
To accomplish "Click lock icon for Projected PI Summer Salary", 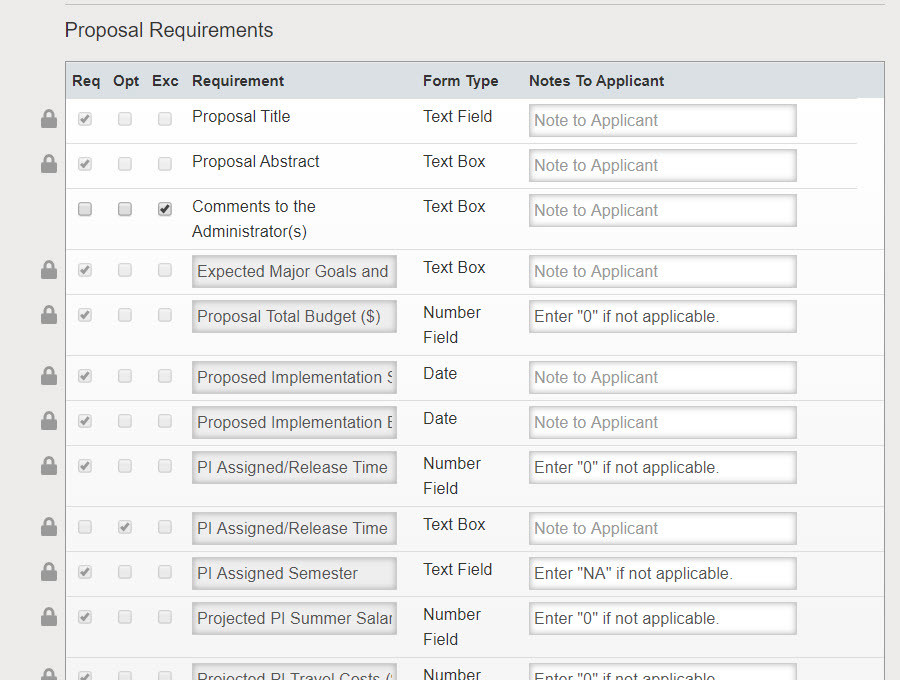I will [x=49, y=616].
